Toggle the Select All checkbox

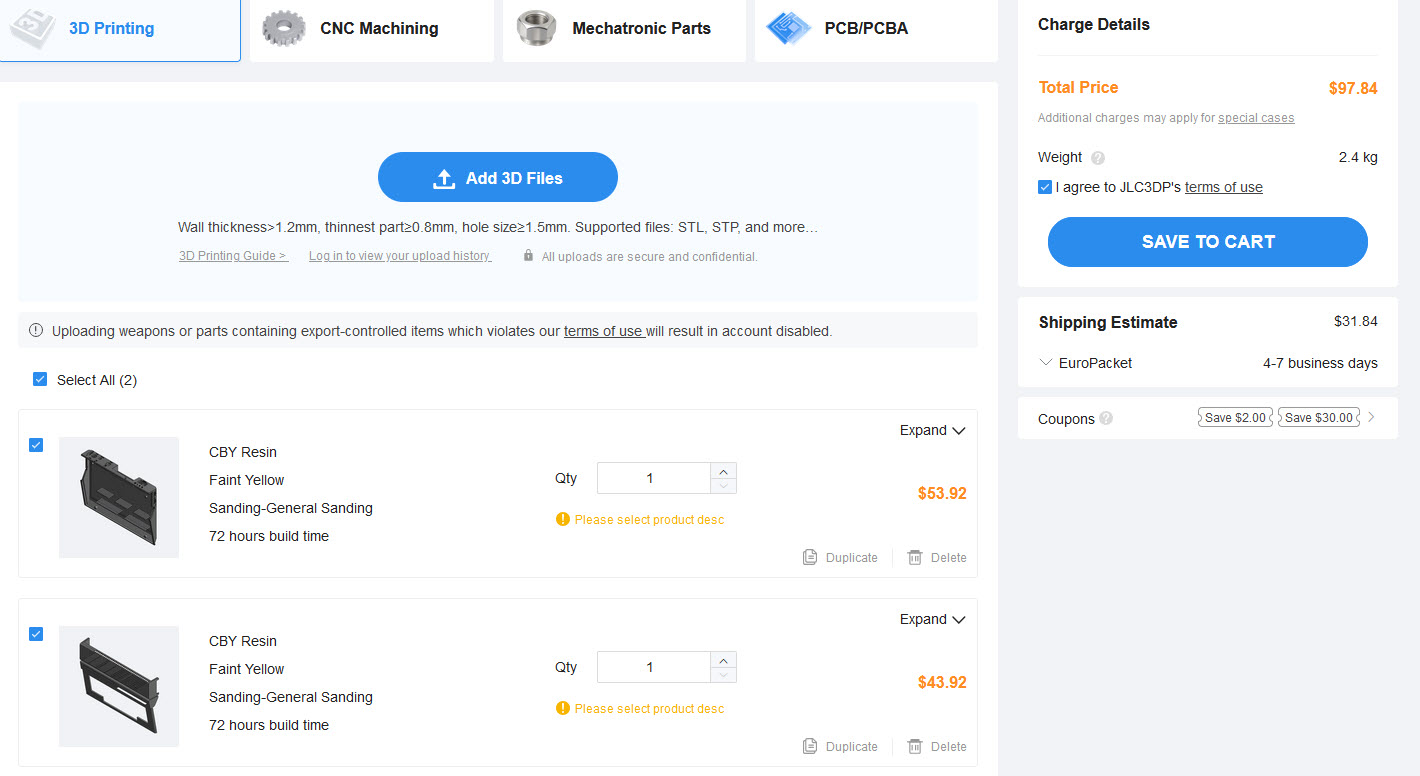coord(40,379)
